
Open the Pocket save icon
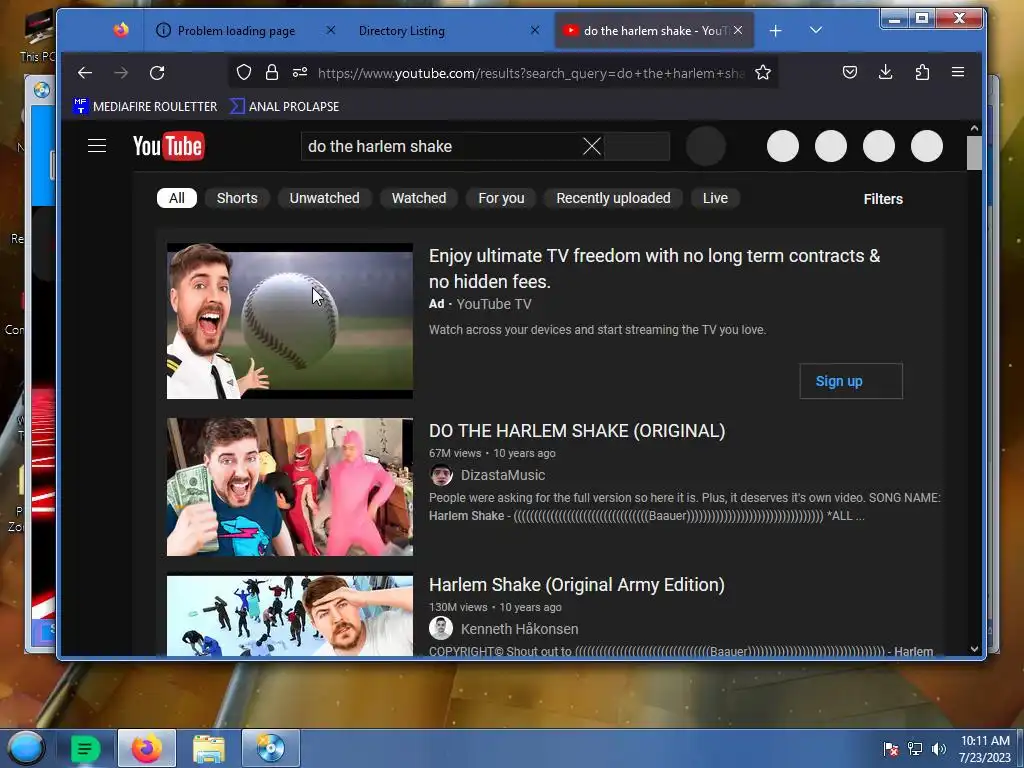pos(850,72)
